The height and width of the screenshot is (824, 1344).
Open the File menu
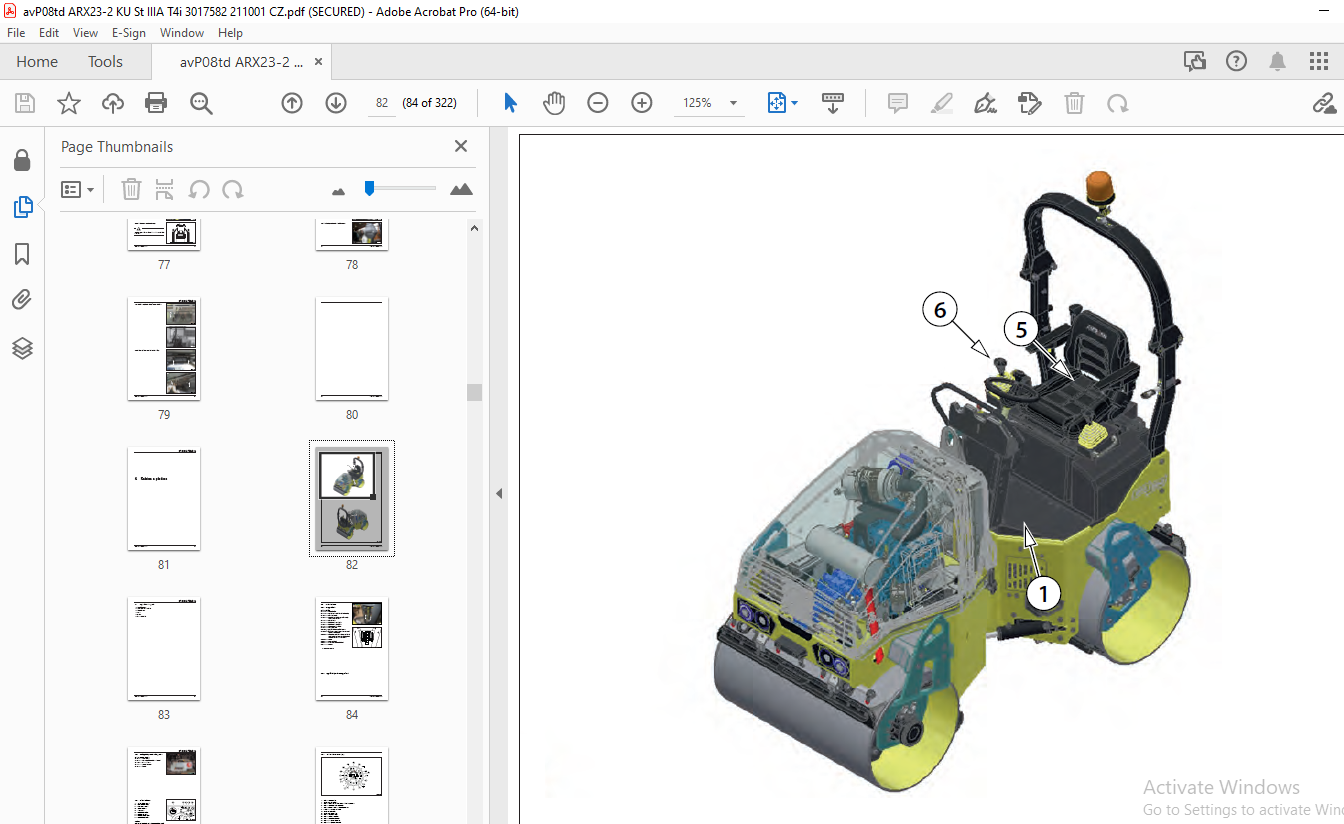coord(16,32)
